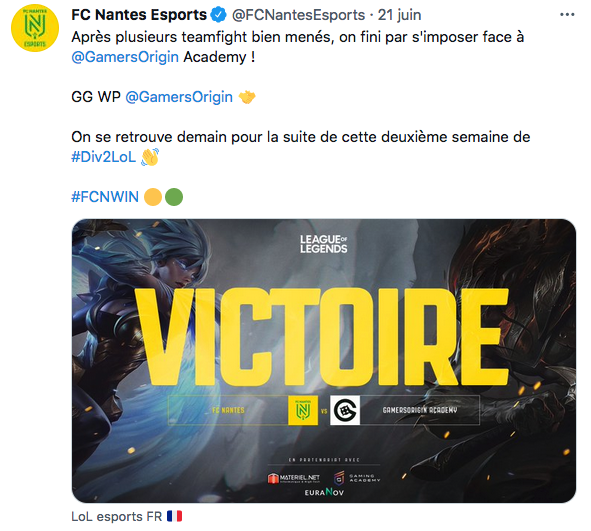Open the VICTOIRE image attachment

tap(324, 361)
